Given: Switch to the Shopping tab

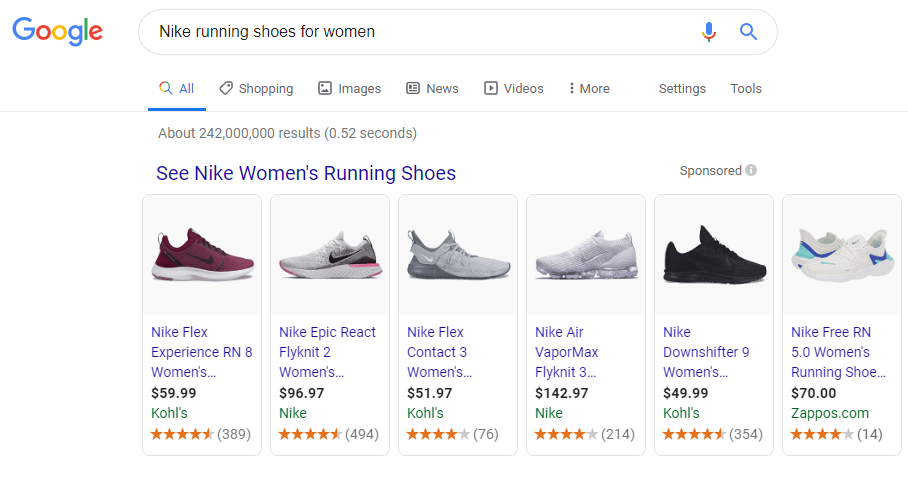Looking at the screenshot, I should tap(256, 89).
